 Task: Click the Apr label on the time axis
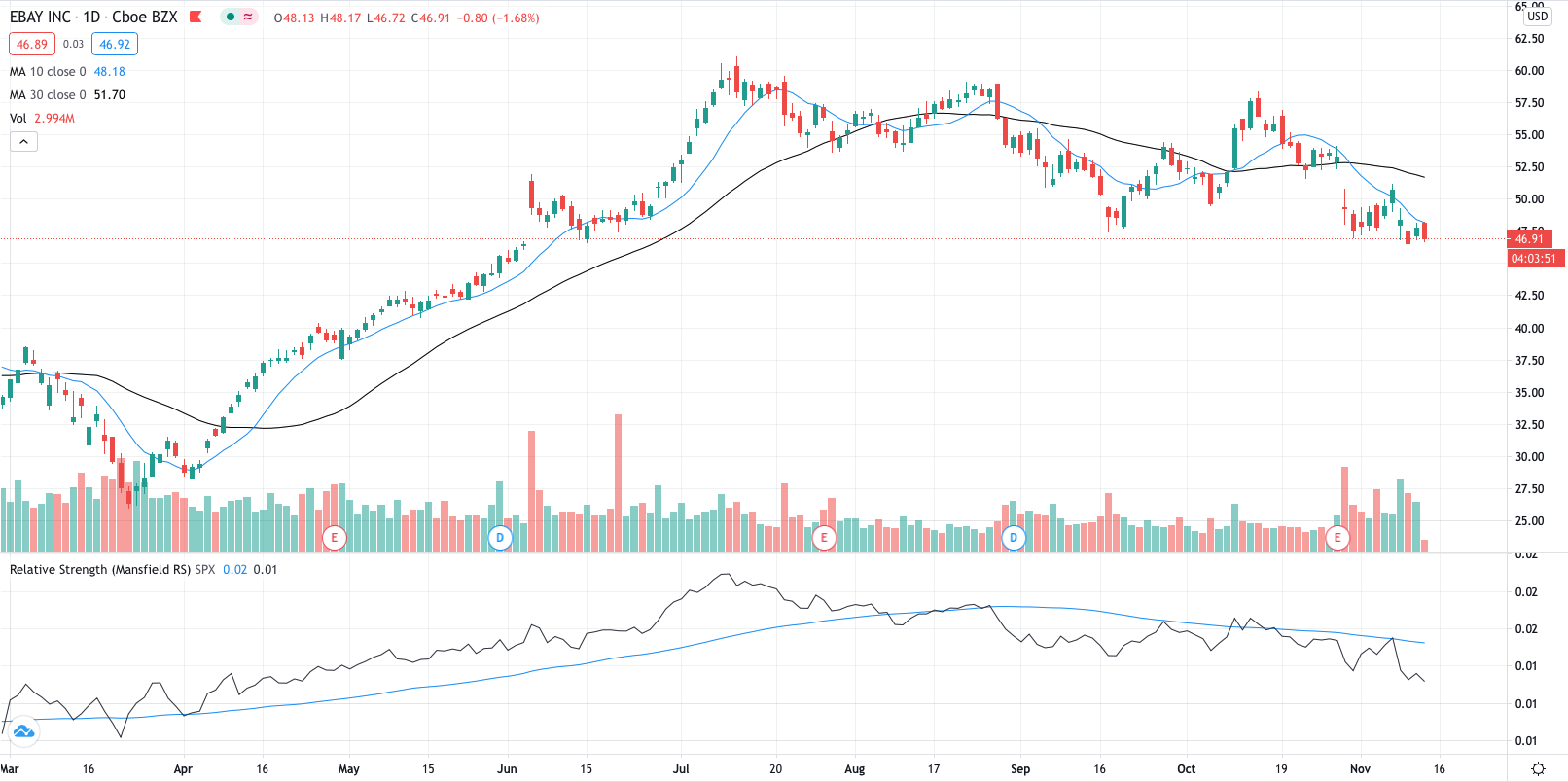[183, 768]
